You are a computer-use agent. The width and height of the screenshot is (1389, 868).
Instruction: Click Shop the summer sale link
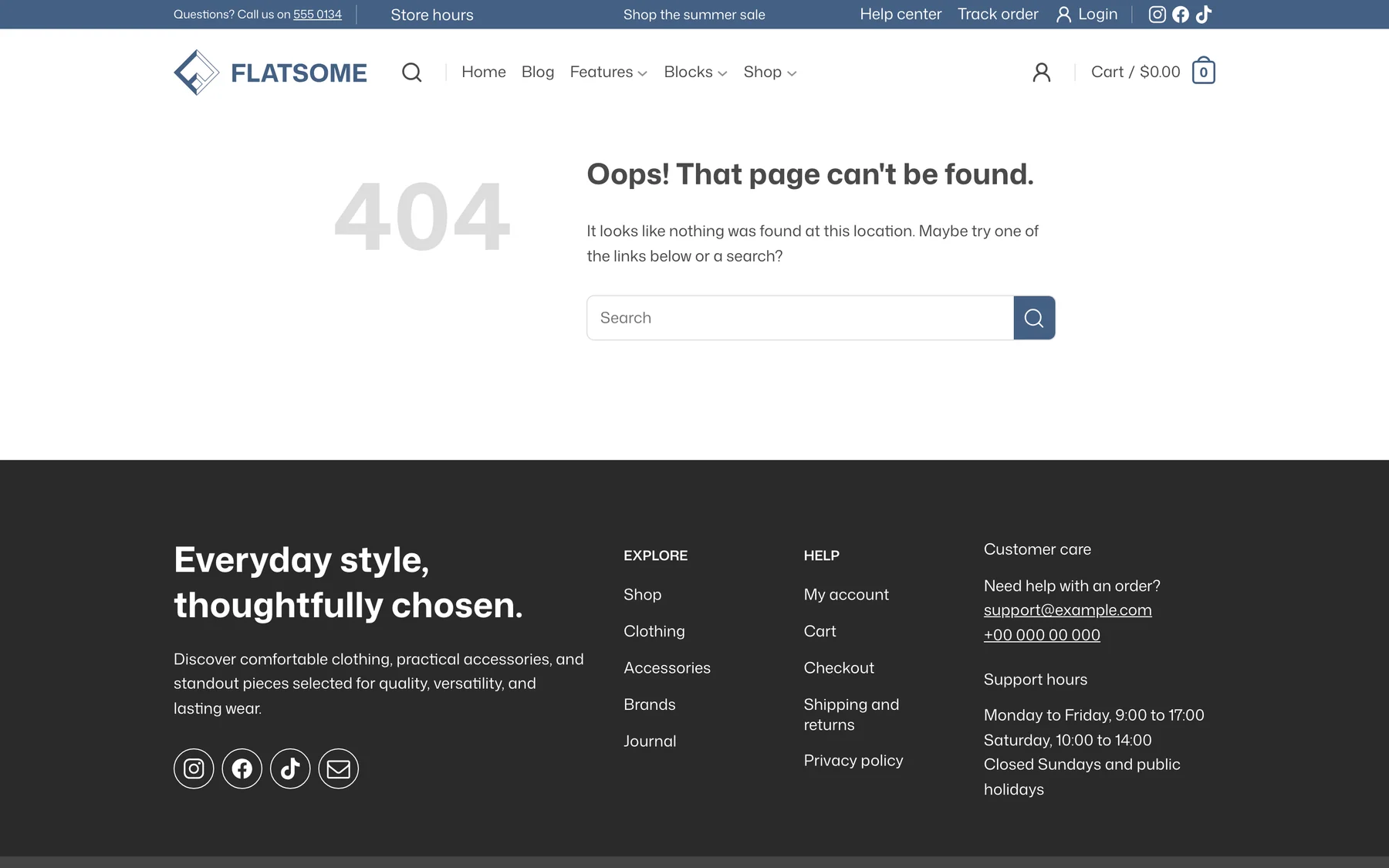(x=694, y=15)
